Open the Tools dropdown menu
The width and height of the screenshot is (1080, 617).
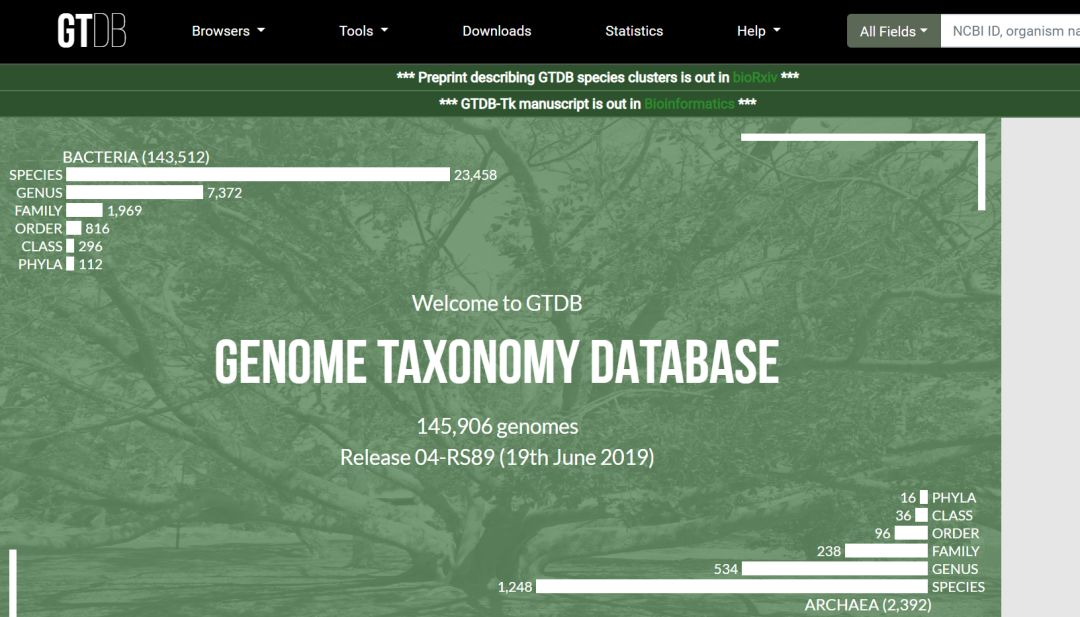click(x=362, y=31)
